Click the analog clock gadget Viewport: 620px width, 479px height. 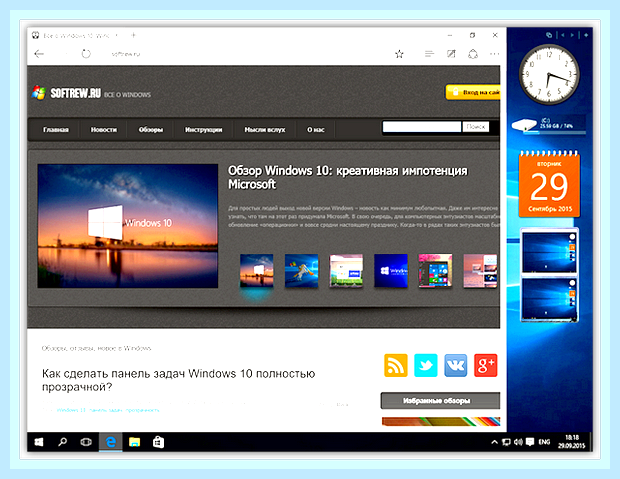click(x=549, y=74)
